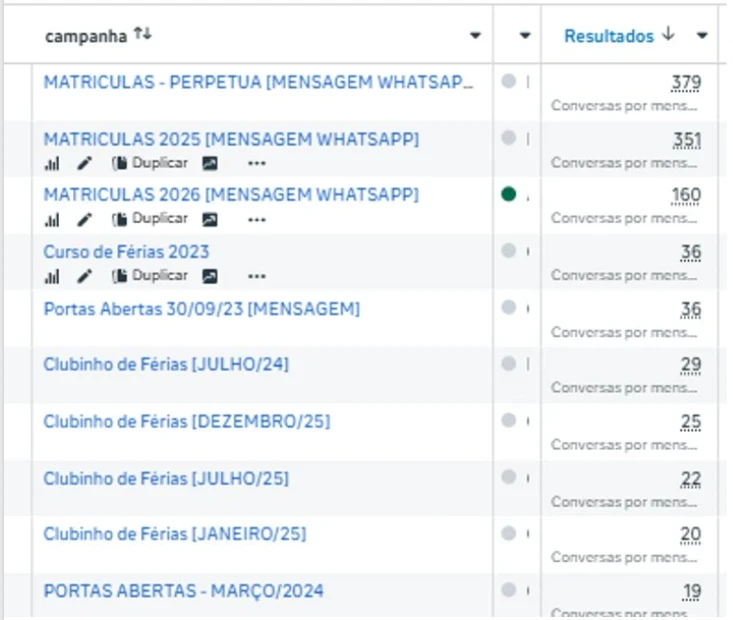This screenshot has height=620, width=733.
Task: Toggle status of MATRICULAS 2026 campaign
Action: click(509, 194)
